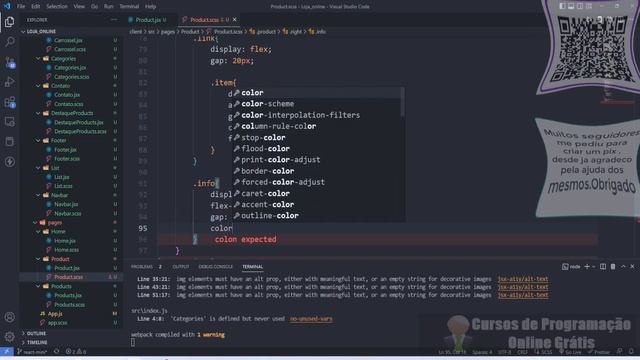Open the Selection menu

57,7
